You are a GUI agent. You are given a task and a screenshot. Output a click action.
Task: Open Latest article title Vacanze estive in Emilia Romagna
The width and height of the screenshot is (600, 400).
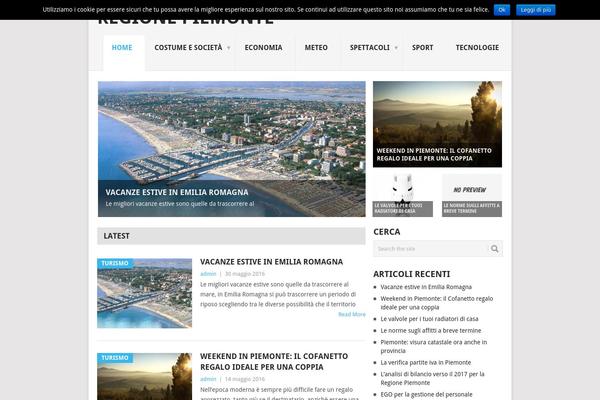click(271, 262)
